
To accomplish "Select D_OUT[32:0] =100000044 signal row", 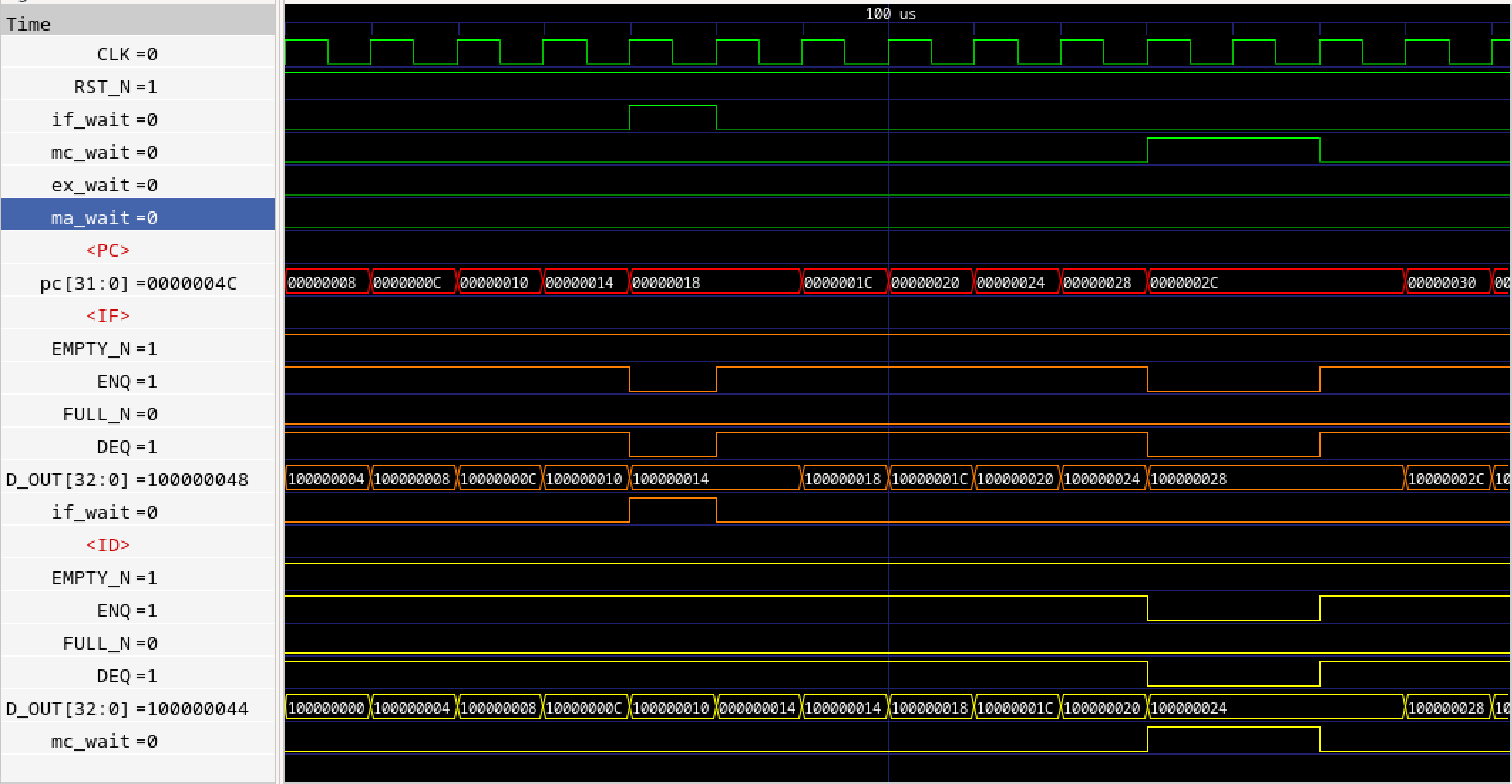I will (x=127, y=709).
